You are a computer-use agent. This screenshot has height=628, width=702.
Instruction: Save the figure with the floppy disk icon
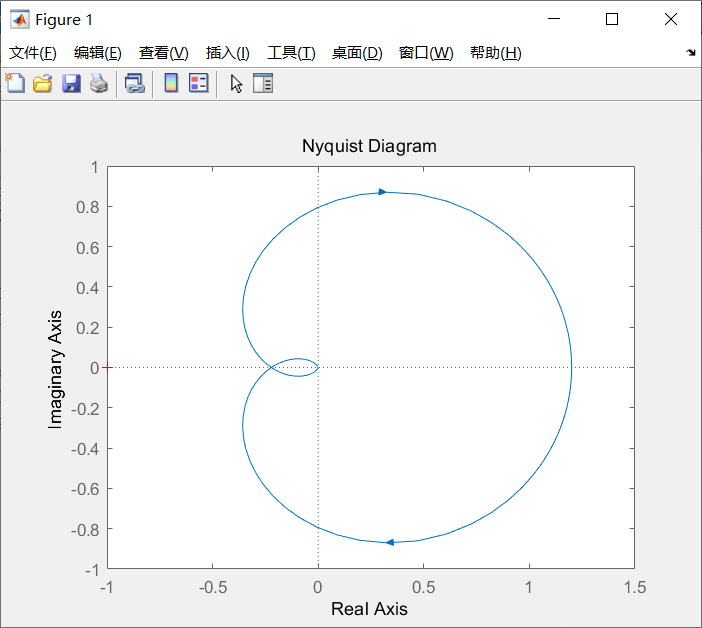coord(71,84)
